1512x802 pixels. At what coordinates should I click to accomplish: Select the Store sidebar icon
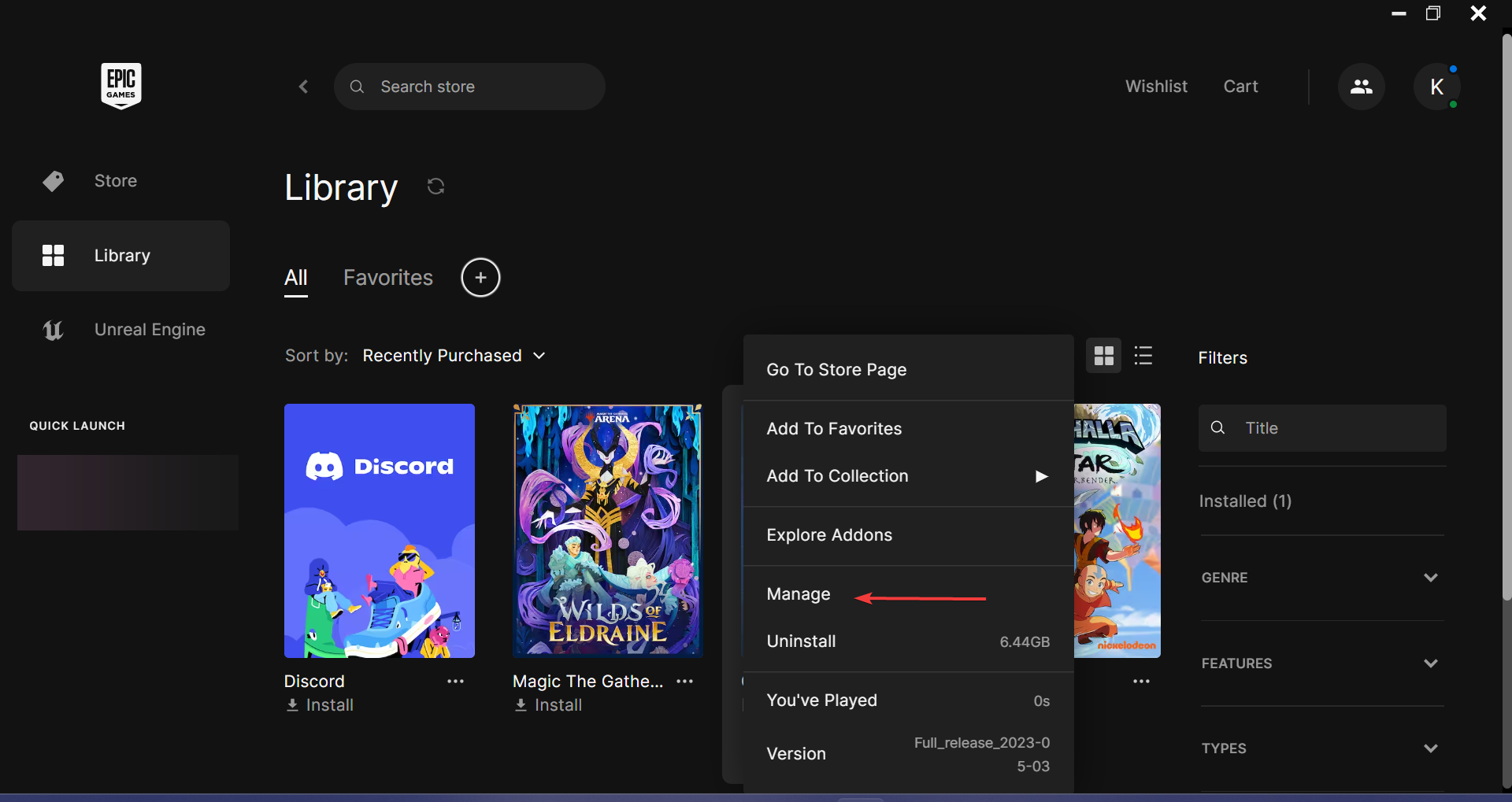point(52,180)
